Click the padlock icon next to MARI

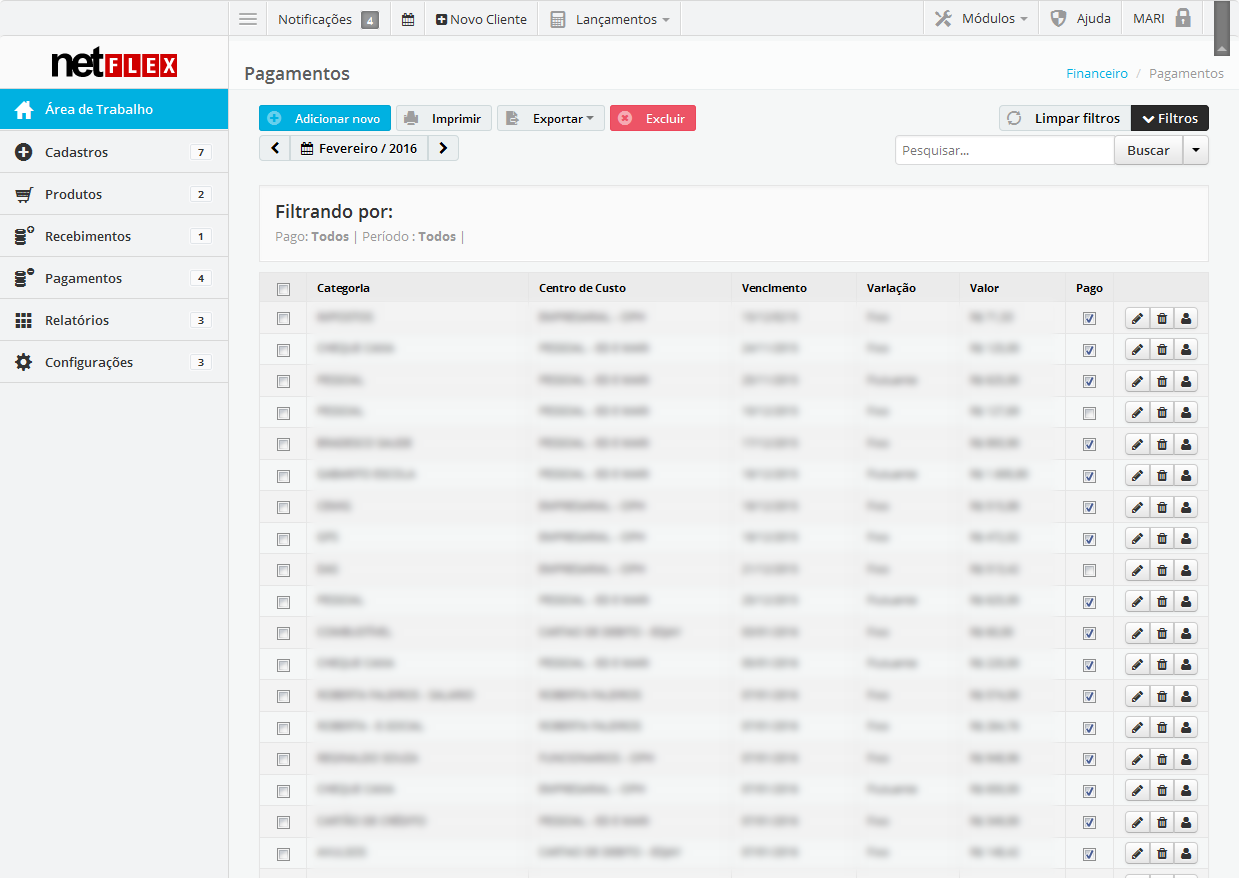click(1183, 18)
